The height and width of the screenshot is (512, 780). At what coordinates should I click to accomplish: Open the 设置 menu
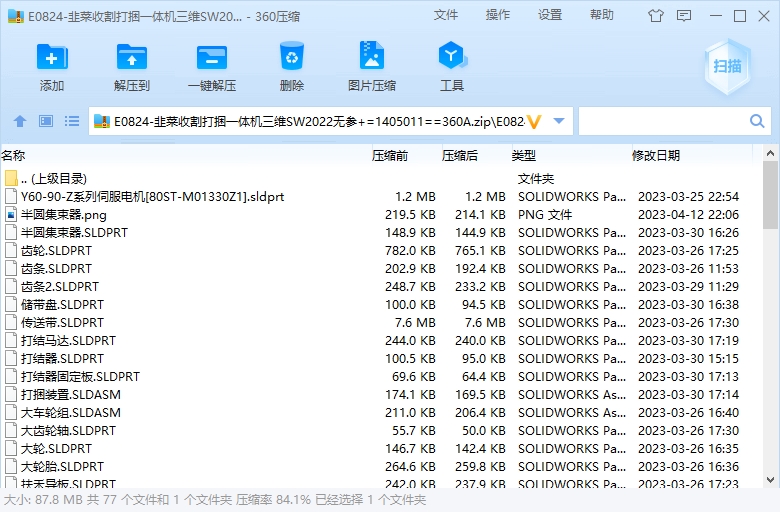point(550,15)
